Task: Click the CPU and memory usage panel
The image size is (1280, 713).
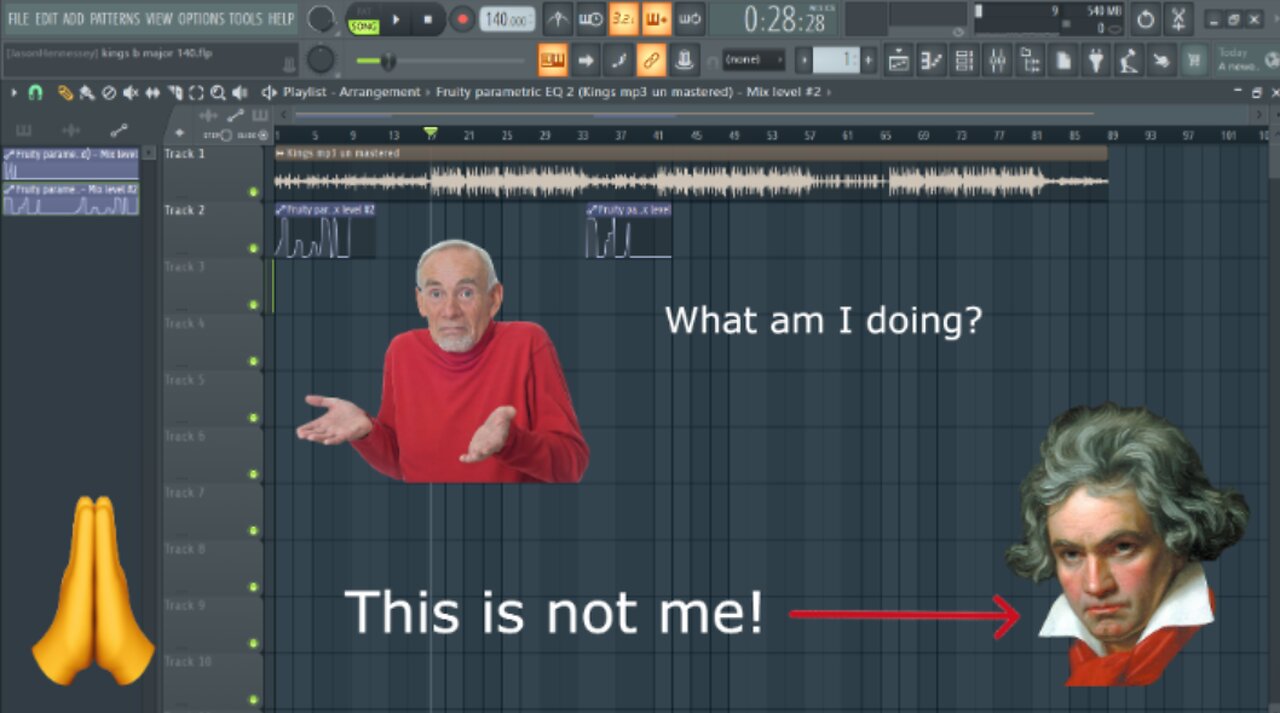Action: click(x=1048, y=19)
